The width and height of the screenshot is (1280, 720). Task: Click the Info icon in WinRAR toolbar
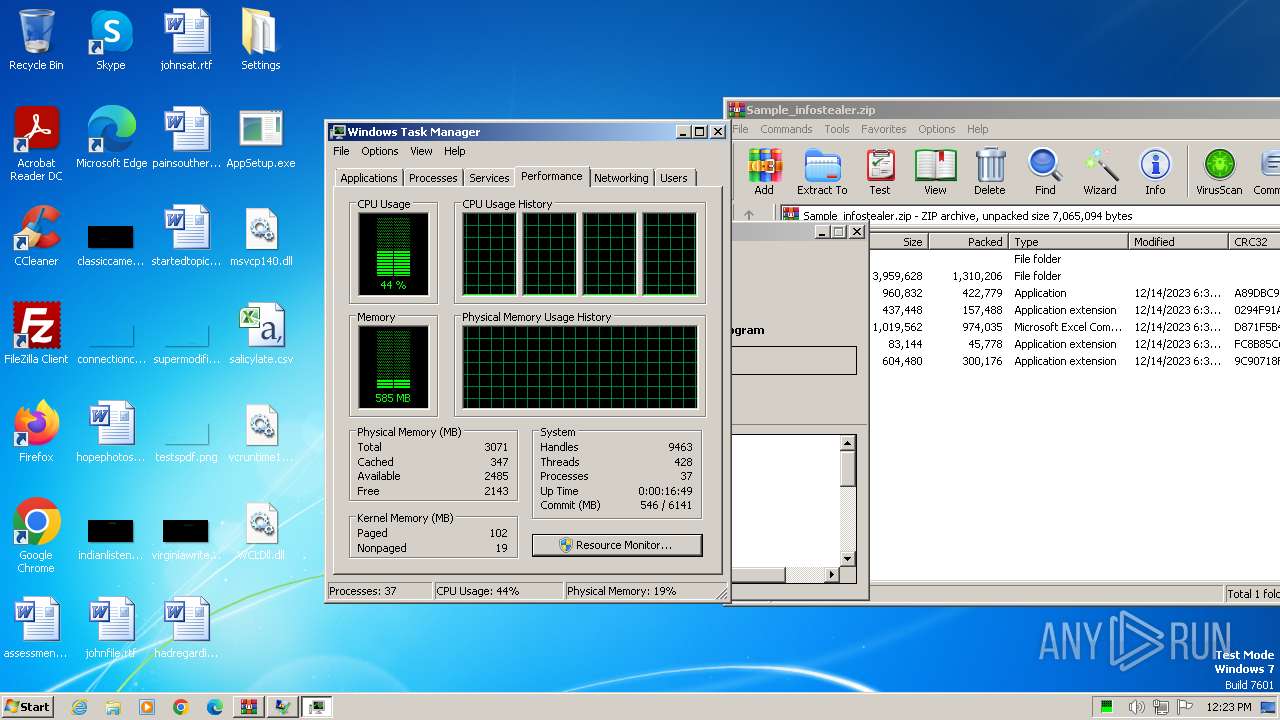click(1155, 172)
